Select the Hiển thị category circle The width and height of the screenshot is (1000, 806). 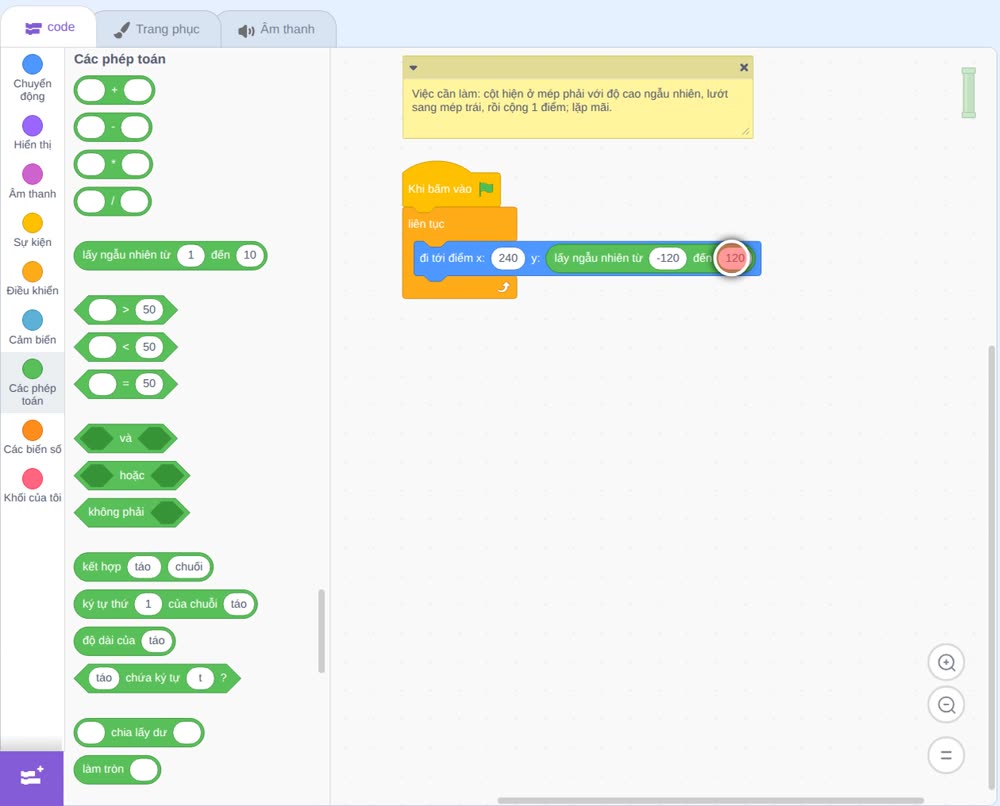point(33,126)
